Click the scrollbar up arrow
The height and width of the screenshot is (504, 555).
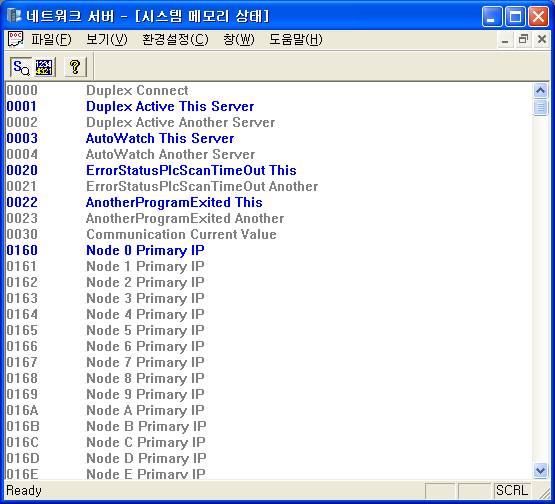pos(540,91)
